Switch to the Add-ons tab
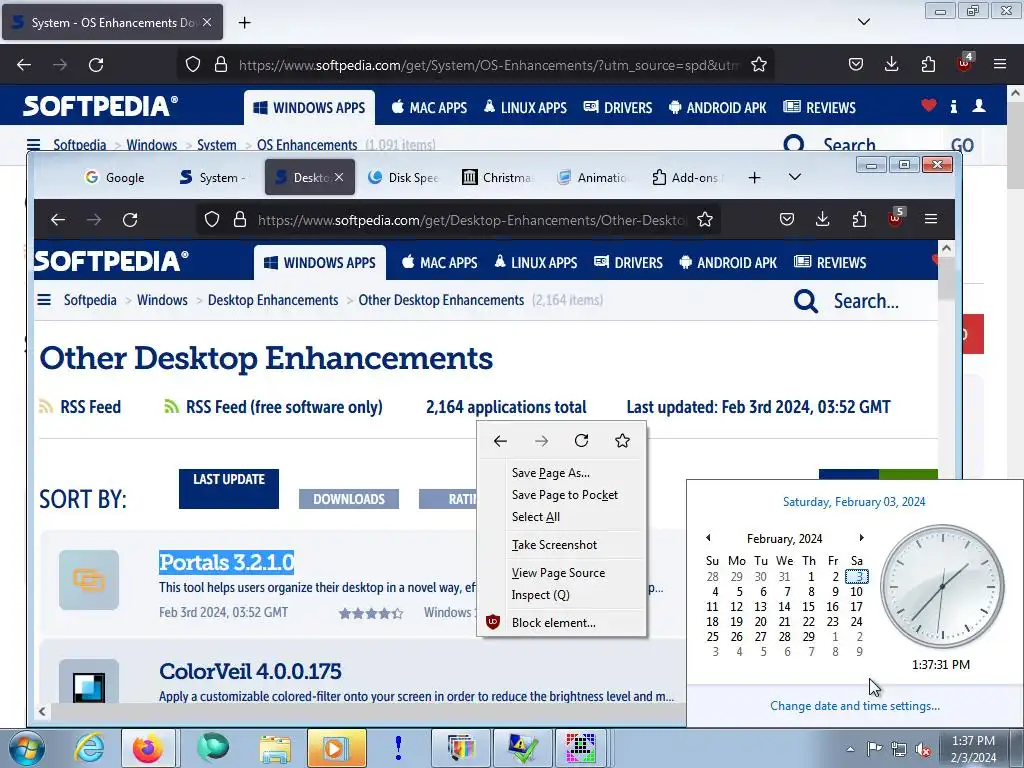This screenshot has width=1024, height=768. coord(688,178)
